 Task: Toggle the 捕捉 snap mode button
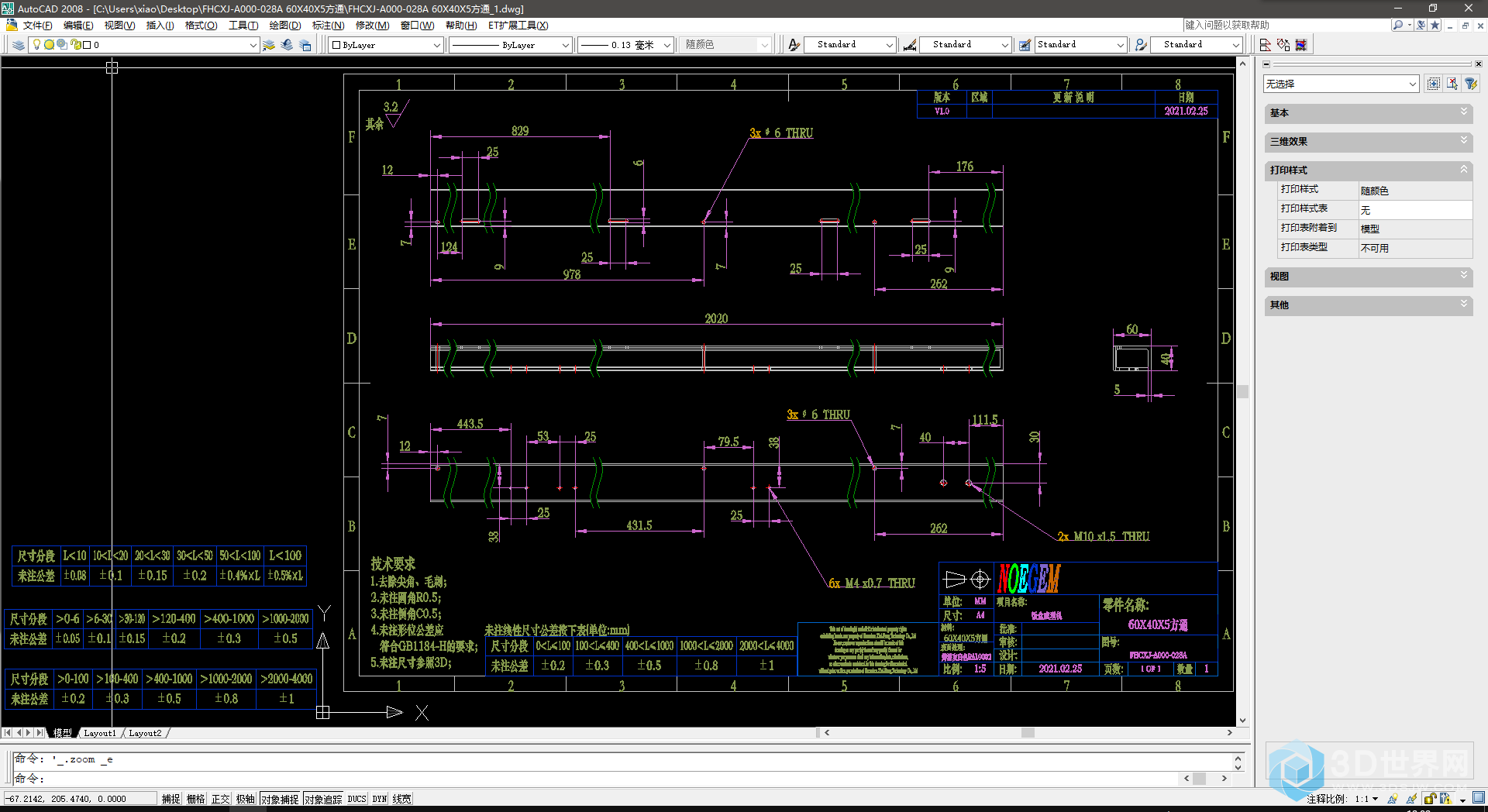point(170,799)
